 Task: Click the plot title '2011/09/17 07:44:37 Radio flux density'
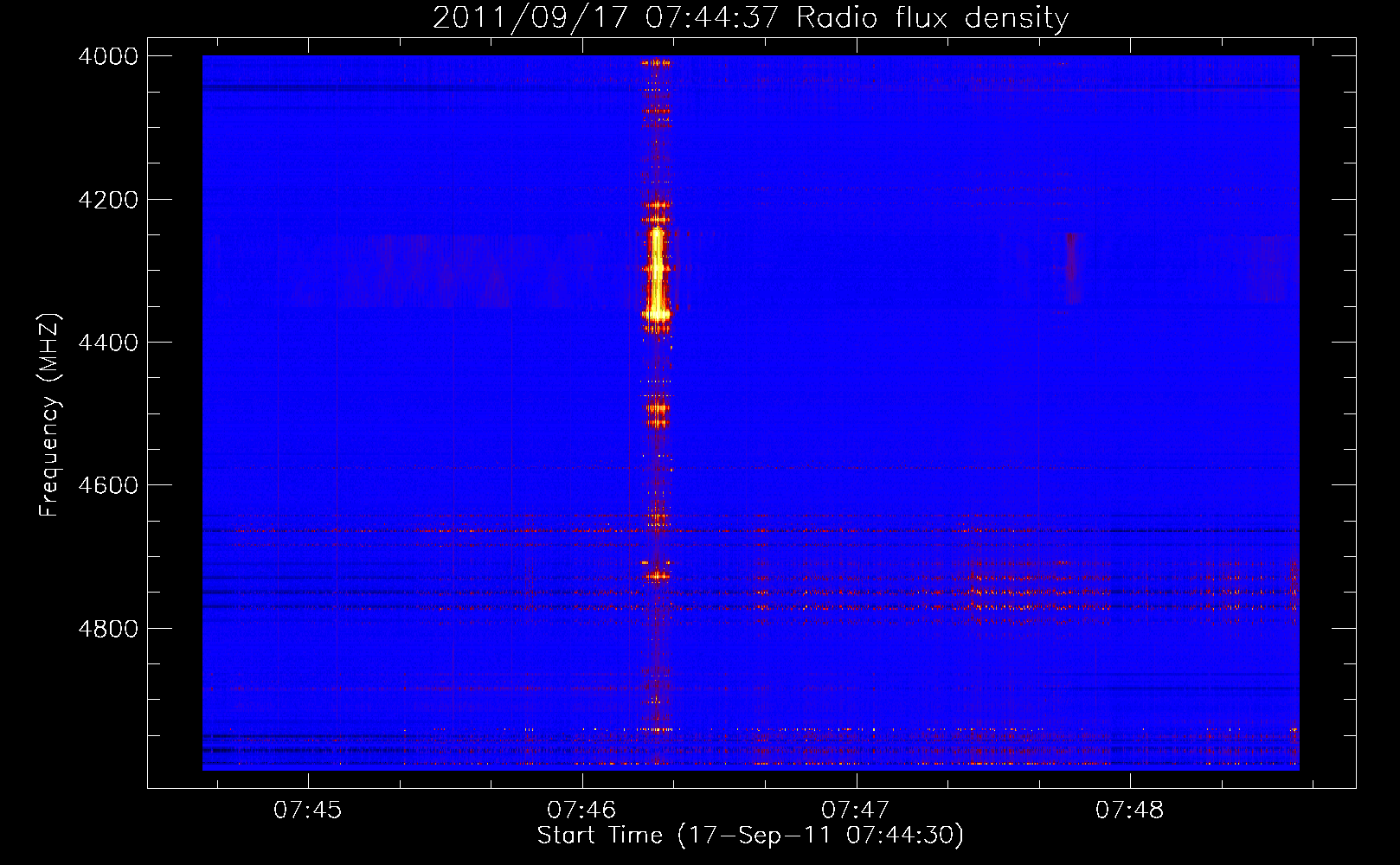pos(750,18)
